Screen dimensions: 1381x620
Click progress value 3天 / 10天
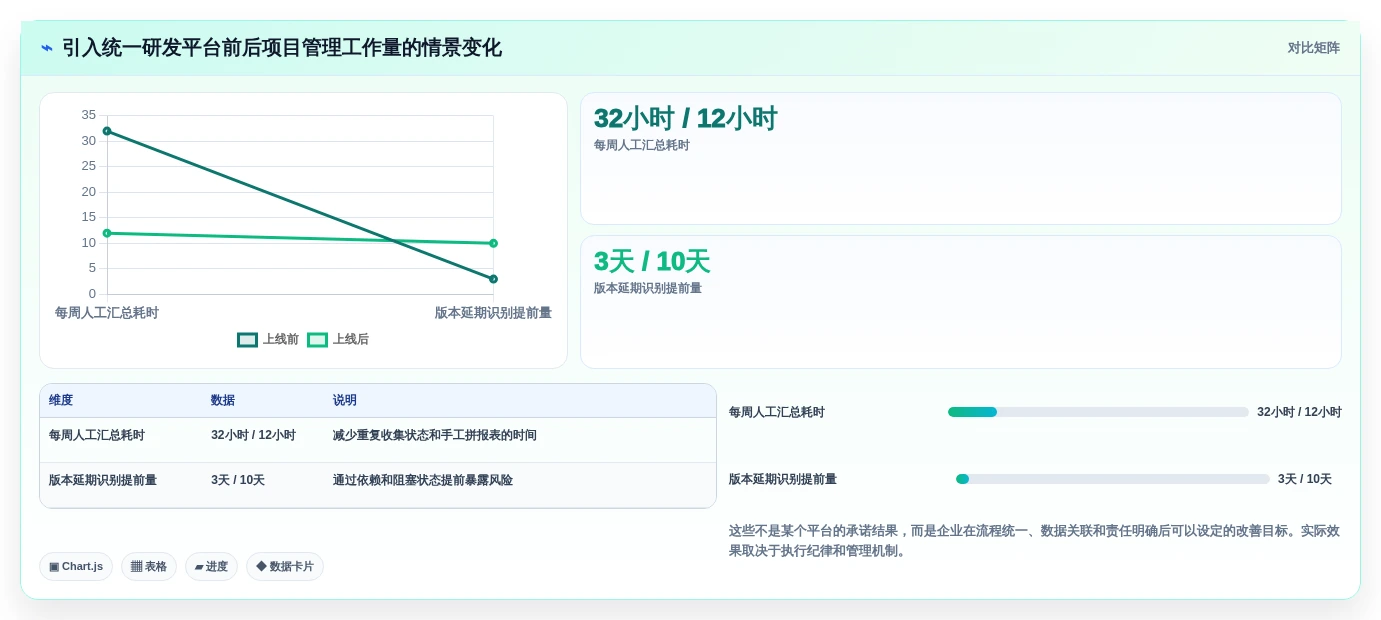pyautogui.click(x=1305, y=479)
